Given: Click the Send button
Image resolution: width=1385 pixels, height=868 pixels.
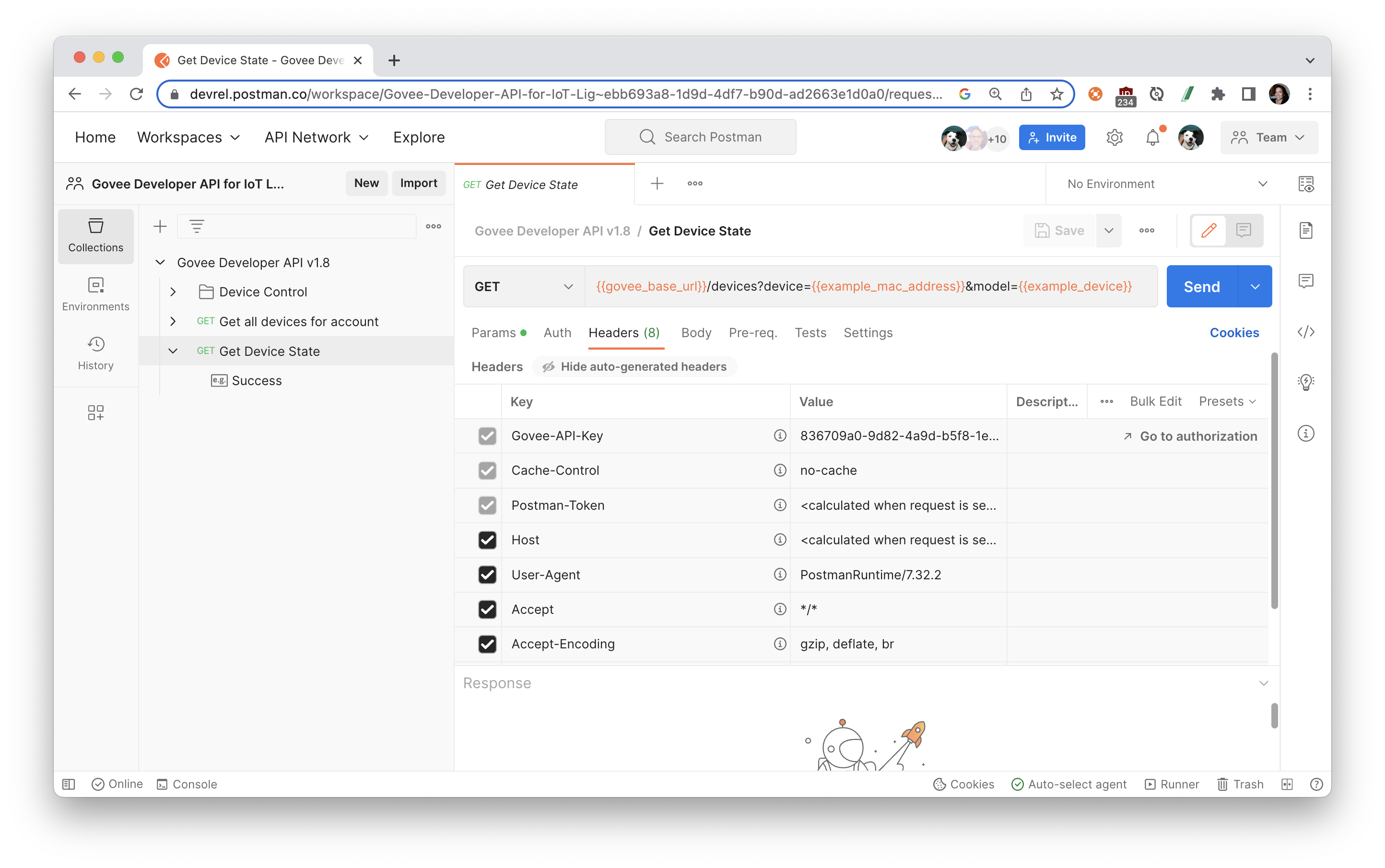Looking at the screenshot, I should 1202,286.
